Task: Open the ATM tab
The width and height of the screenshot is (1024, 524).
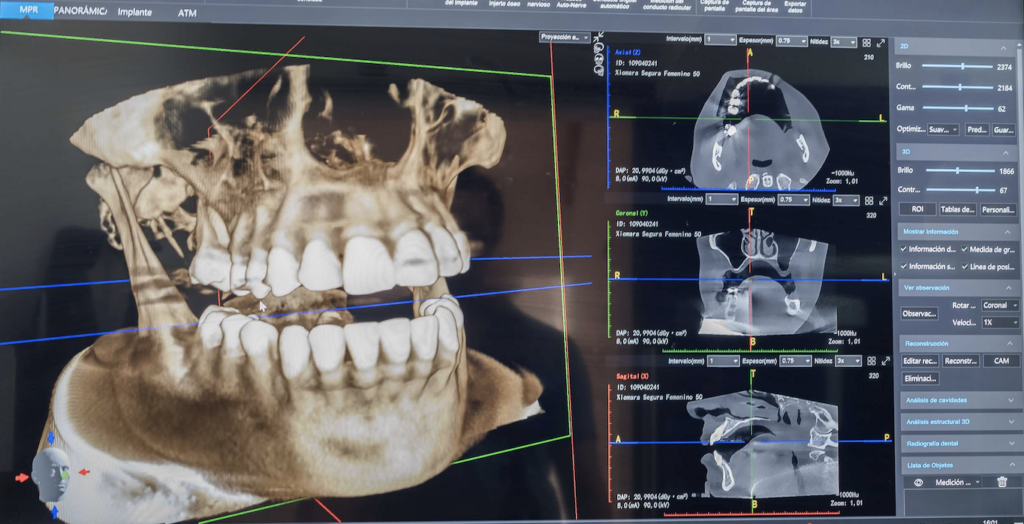Action: point(187,13)
